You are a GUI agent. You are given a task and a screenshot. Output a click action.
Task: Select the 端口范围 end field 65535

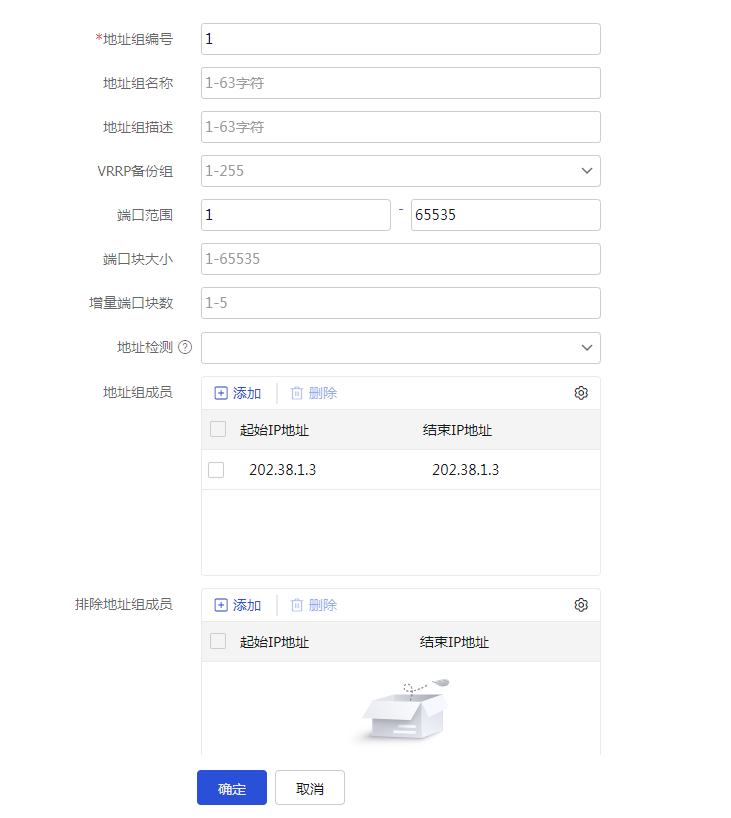[506, 215]
